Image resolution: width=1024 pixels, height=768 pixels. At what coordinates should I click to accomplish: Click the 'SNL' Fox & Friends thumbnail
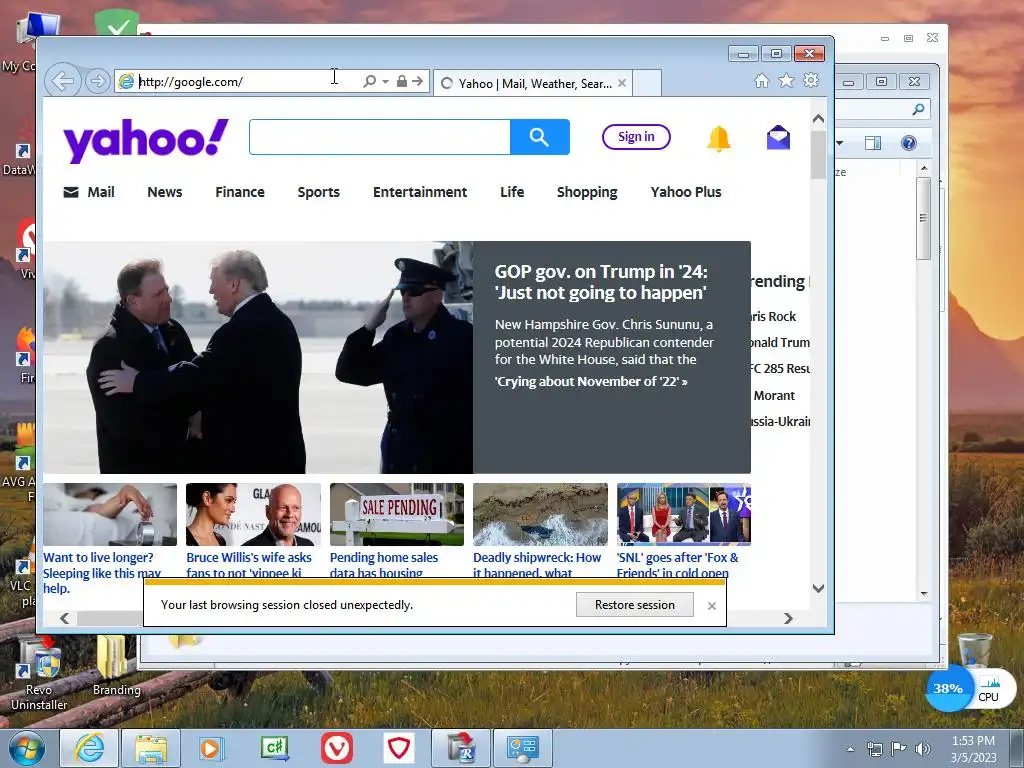click(684, 515)
